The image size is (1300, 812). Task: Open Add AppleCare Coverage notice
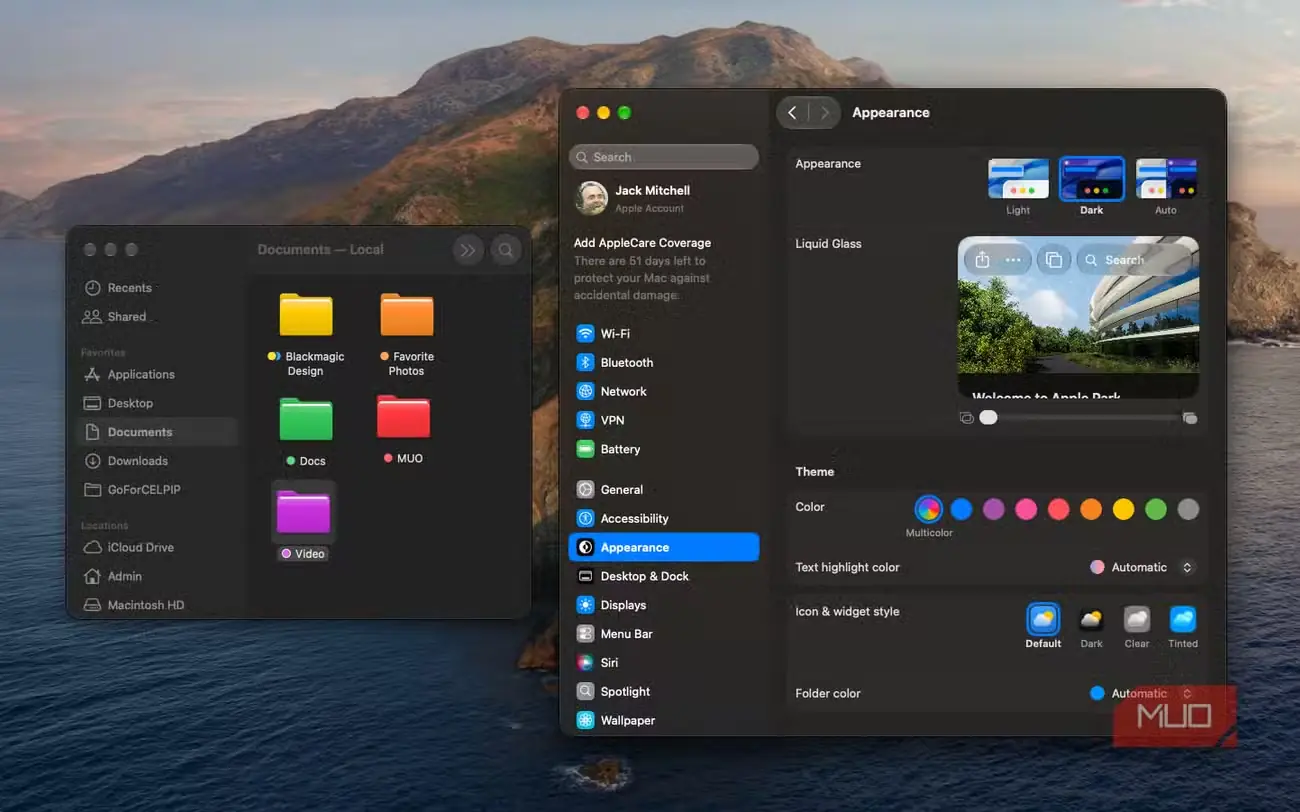point(643,268)
